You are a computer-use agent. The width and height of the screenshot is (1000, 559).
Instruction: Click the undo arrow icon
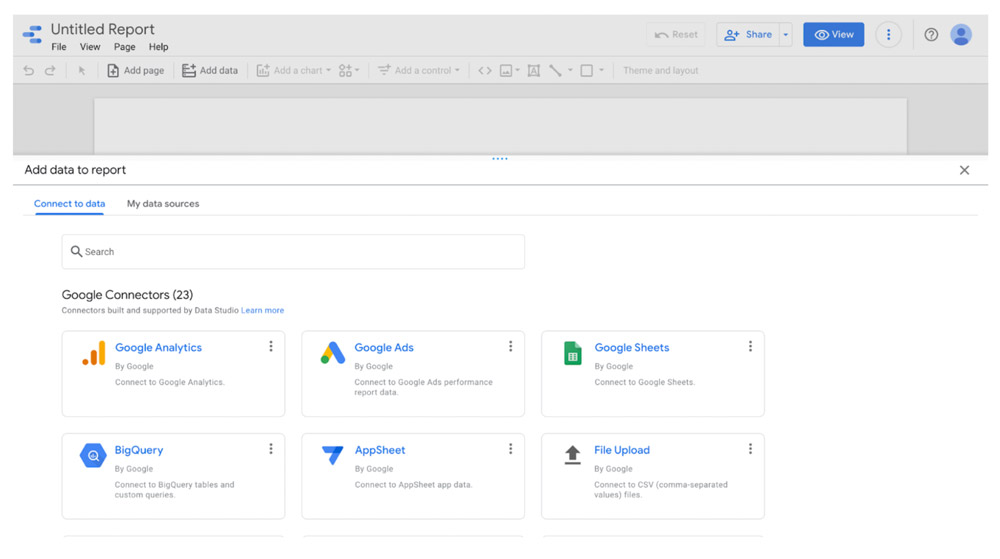(29, 71)
